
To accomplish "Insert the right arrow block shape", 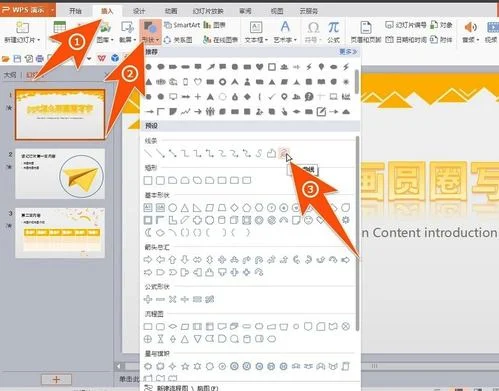I will coord(148,260).
